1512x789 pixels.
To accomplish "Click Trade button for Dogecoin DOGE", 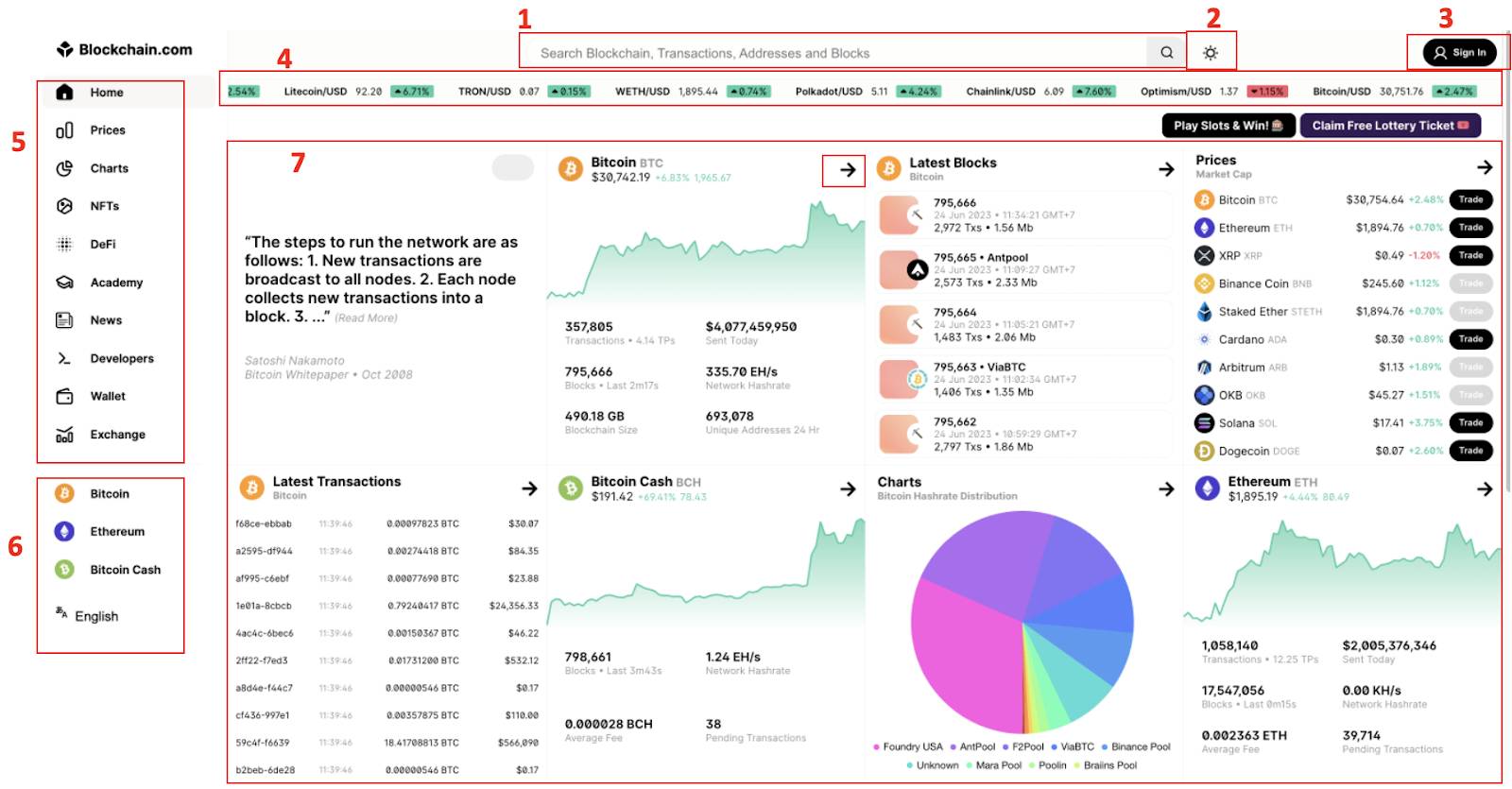I will point(1470,451).
